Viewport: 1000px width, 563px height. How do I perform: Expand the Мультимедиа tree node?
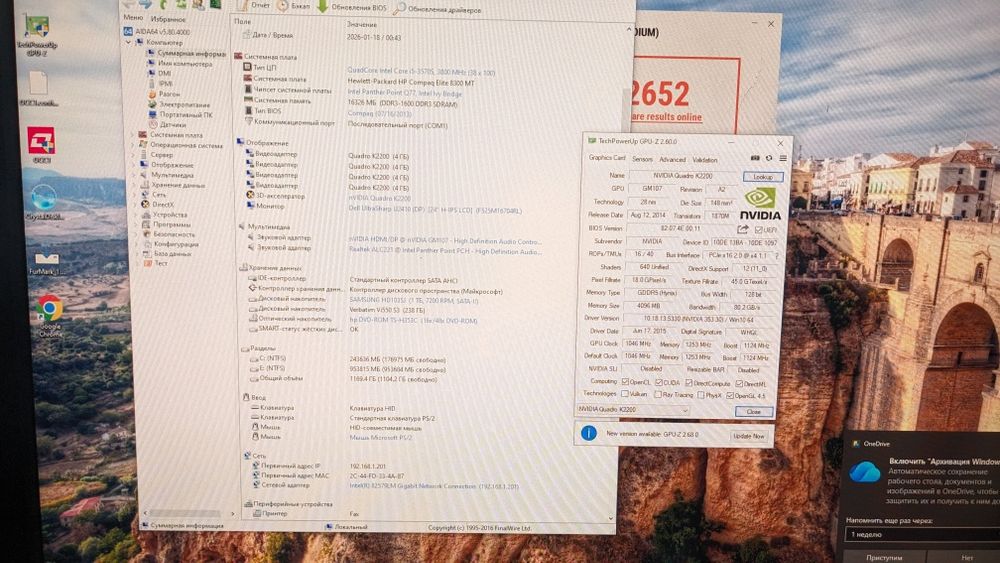tap(134, 175)
